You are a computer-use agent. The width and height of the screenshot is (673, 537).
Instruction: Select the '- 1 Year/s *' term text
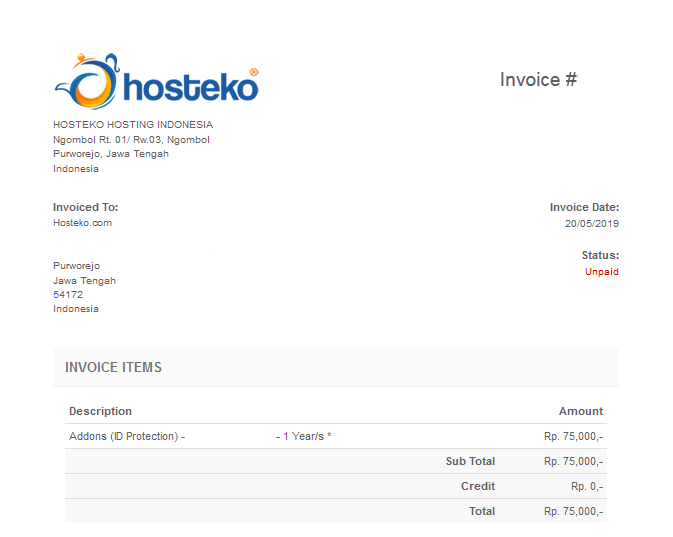click(303, 436)
